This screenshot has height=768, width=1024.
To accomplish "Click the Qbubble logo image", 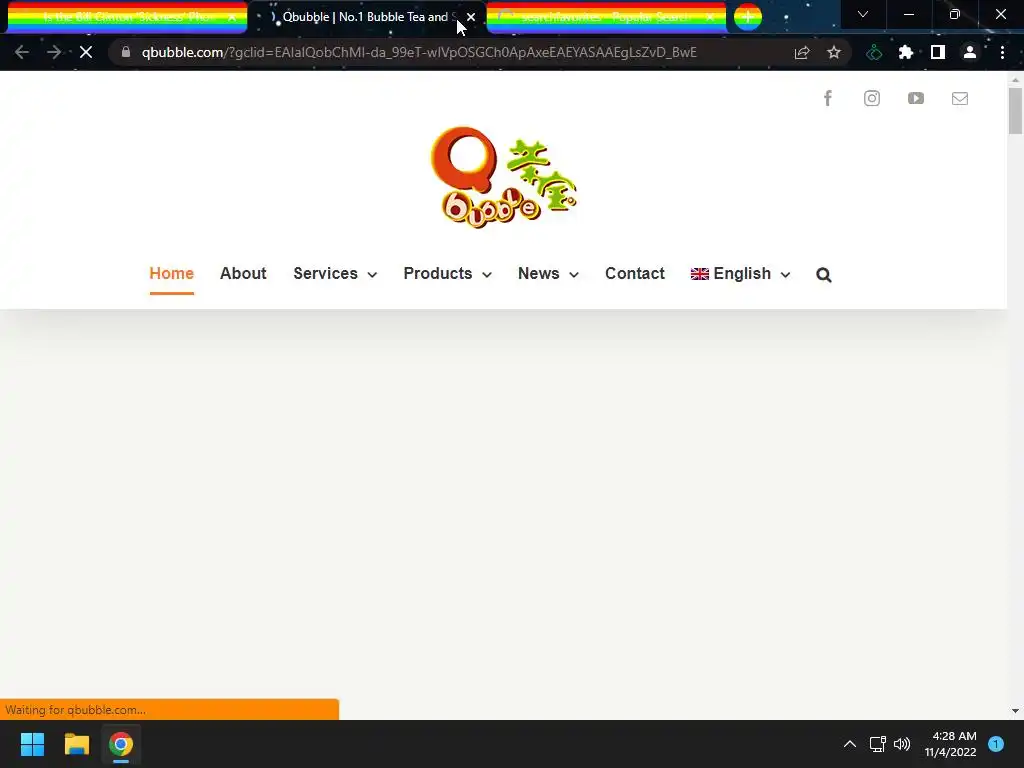I will point(503,177).
